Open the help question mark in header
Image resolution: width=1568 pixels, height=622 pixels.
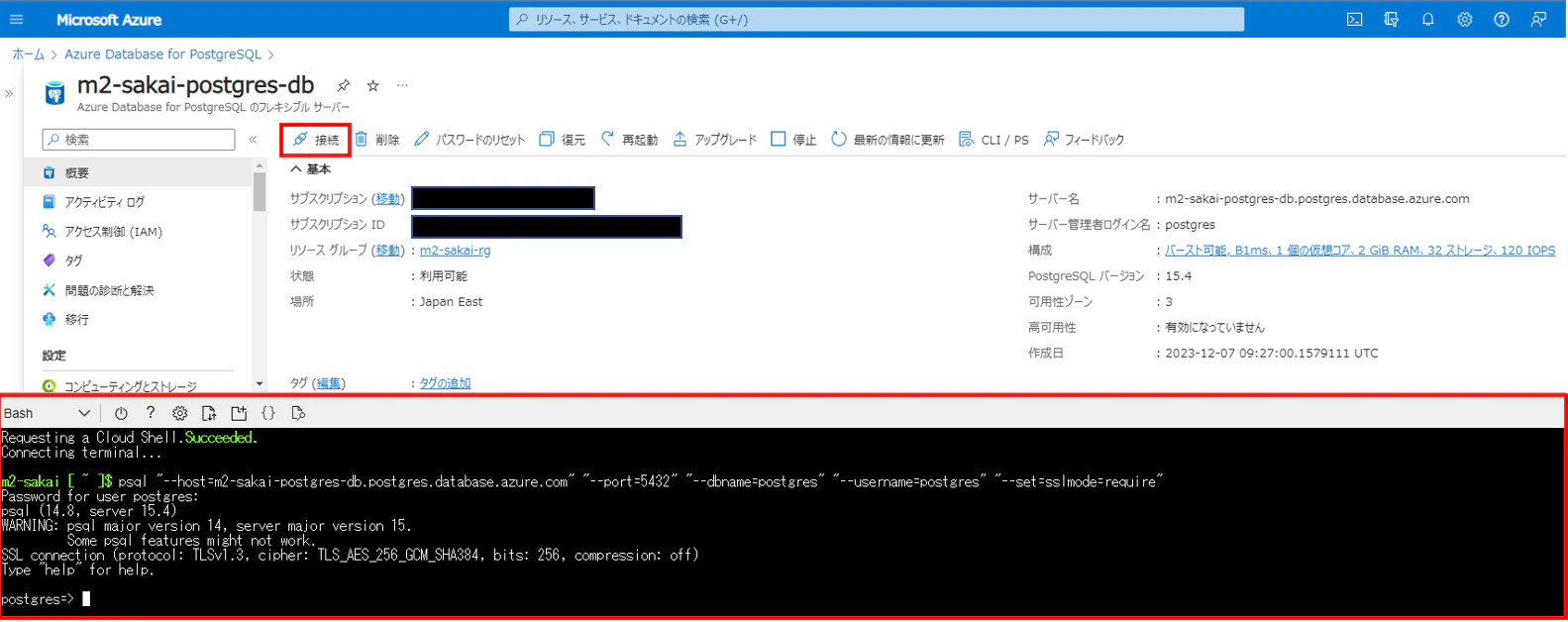tap(1502, 20)
